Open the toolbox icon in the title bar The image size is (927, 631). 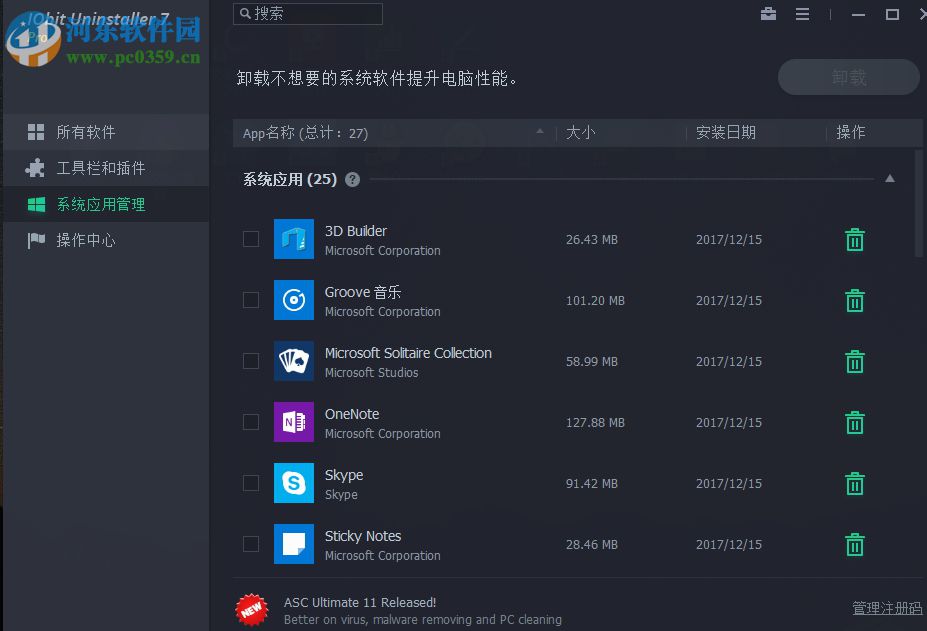click(x=768, y=14)
